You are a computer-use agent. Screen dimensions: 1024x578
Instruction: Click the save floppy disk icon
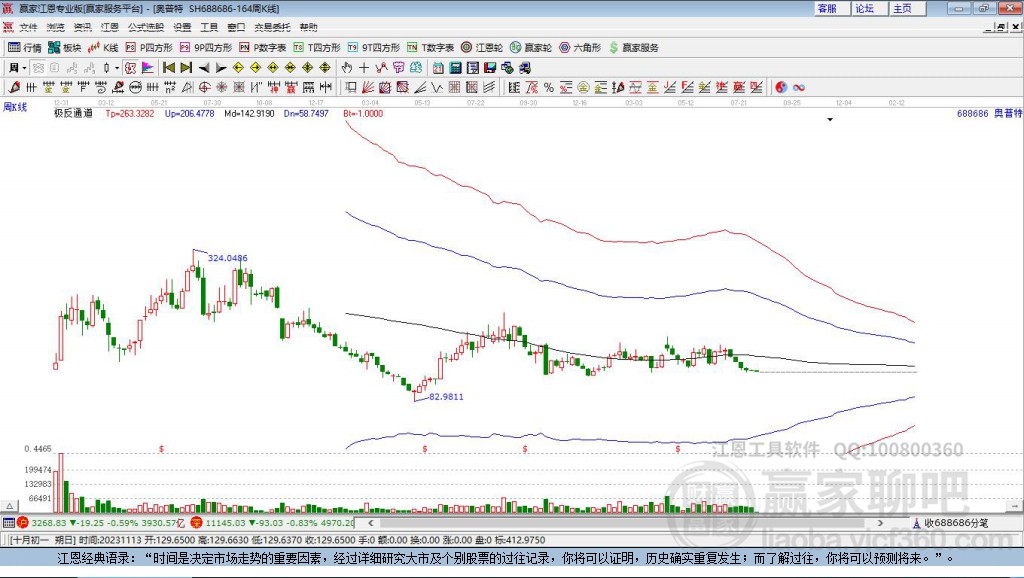pyautogui.click(x=490, y=68)
